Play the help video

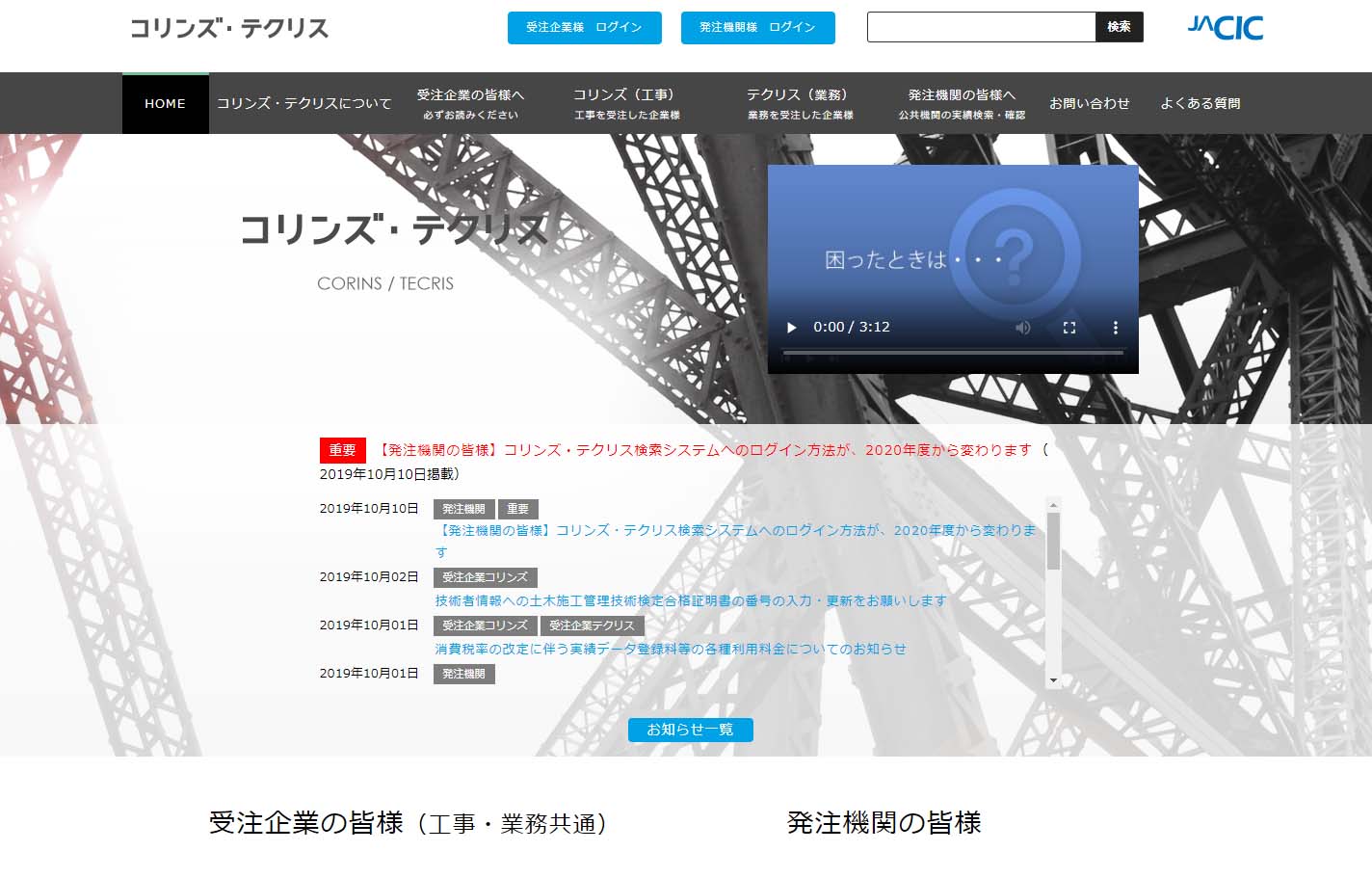point(792,328)
